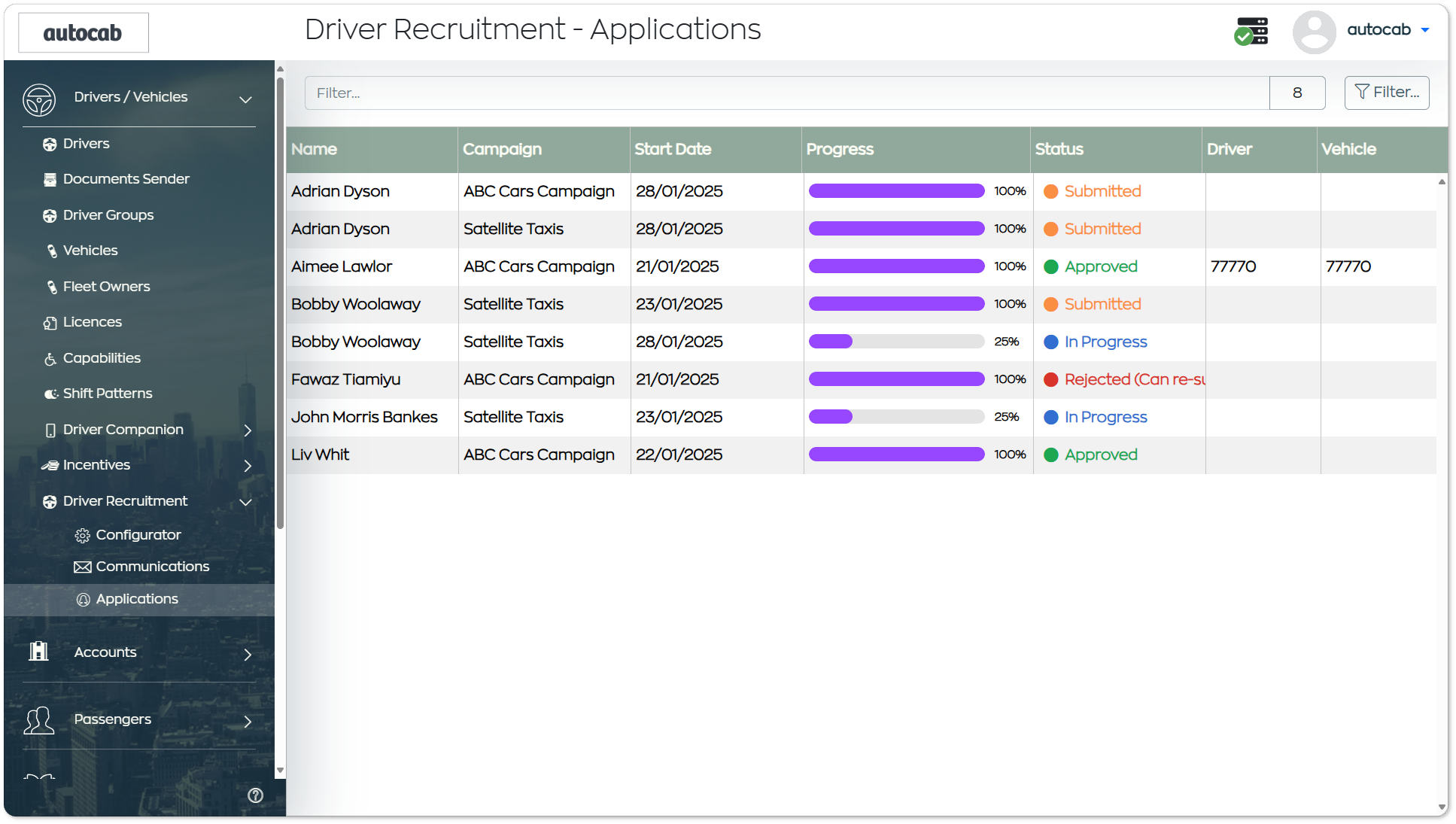Expand the Passengers chevron
The width and height of the screenshot is (1456, 824).
click(x=248, y=722)
